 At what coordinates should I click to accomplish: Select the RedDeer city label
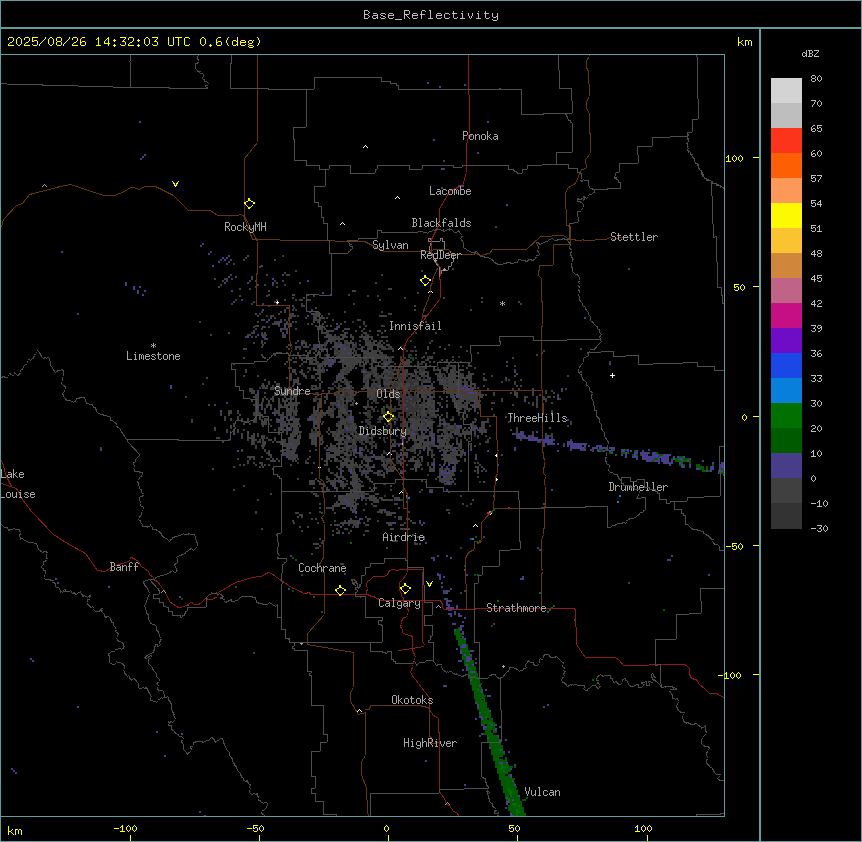point(440,255)
